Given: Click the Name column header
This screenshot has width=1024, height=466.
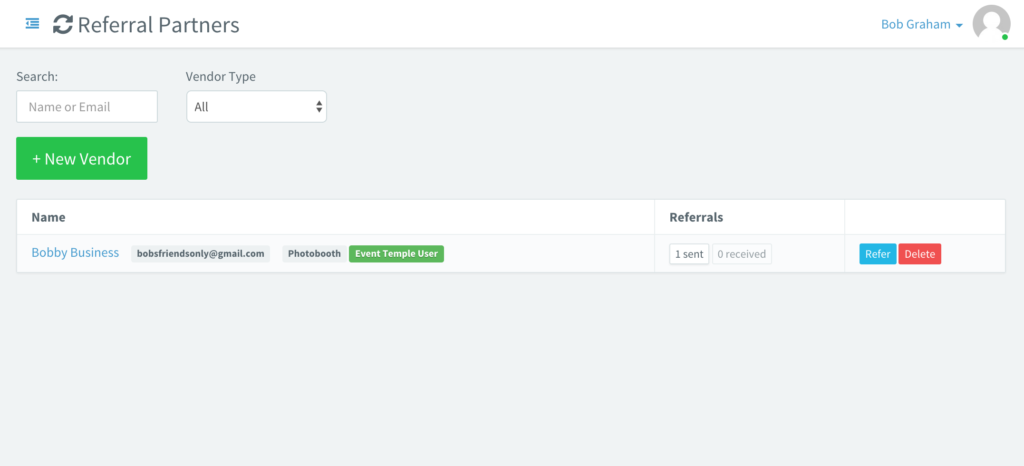Looking at the screenshot, I should point(48,216).
